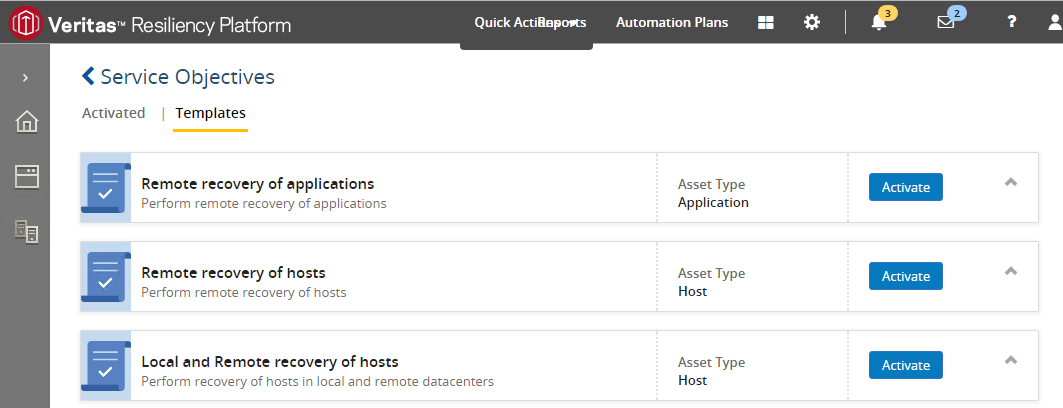The height and width of the screenshot is (408, 1063).
Task: Activate Remote recovery of hosts template
Action: [906, 277]
